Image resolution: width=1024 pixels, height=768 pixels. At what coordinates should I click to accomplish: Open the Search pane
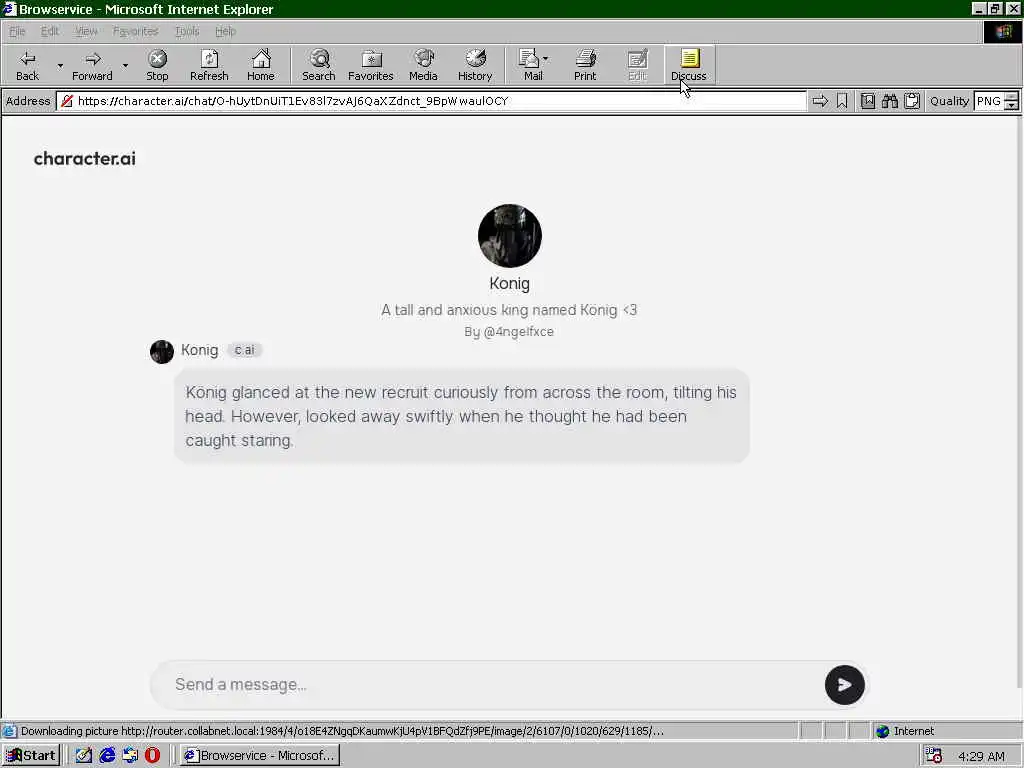319,65
